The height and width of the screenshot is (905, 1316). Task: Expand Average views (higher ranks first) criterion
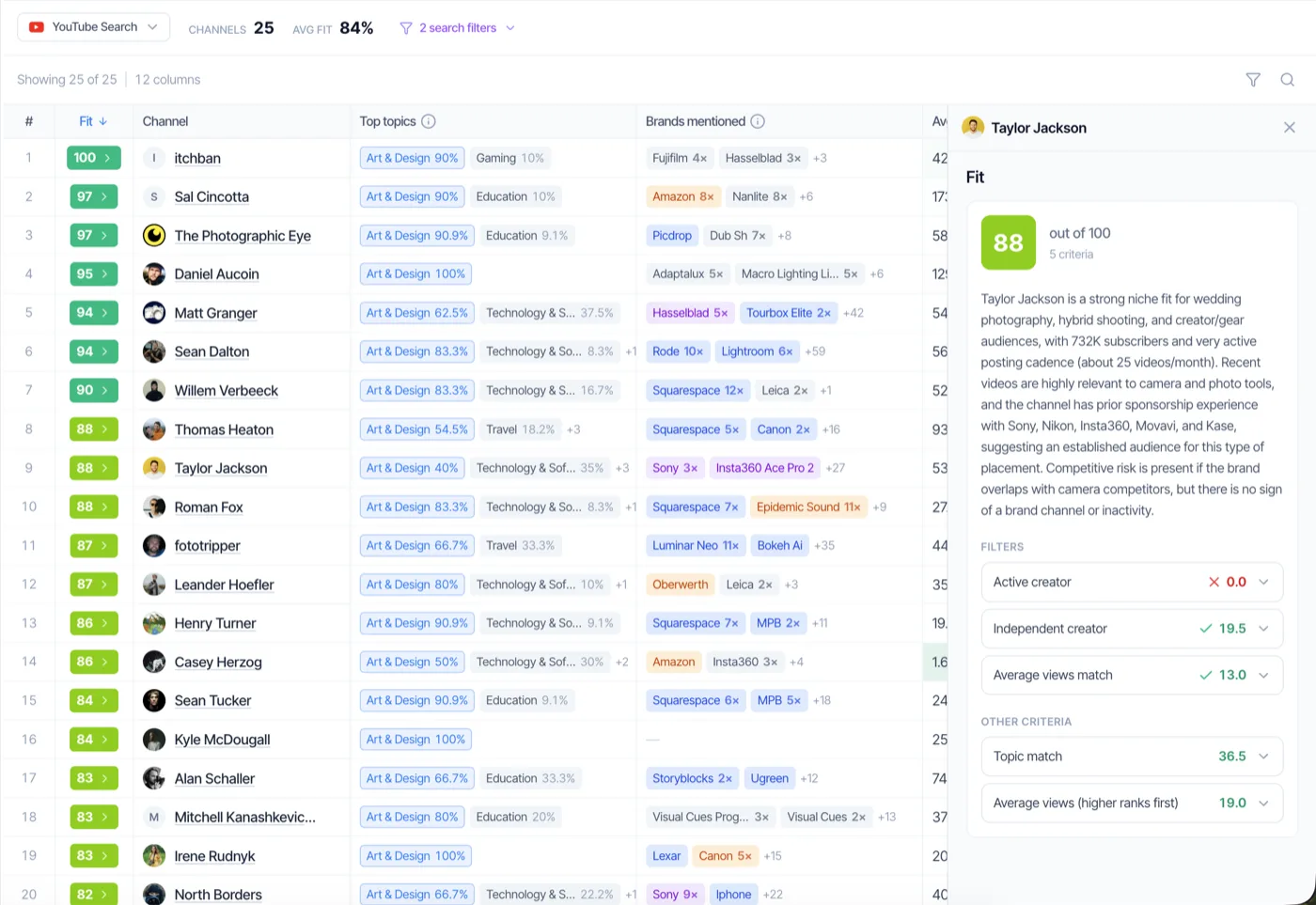tap(1132, 803)
